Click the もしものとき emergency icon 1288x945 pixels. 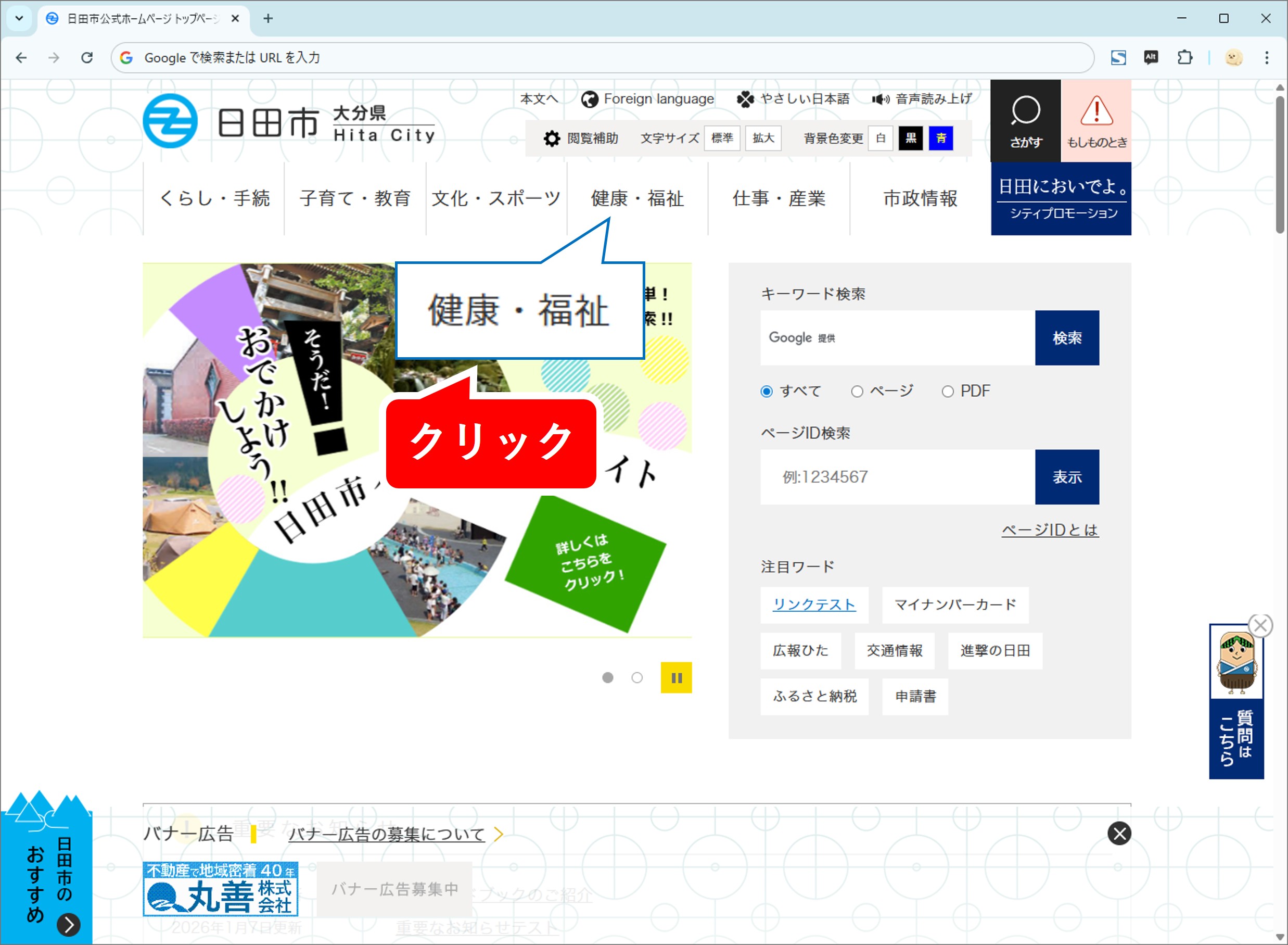point(1096,120)
